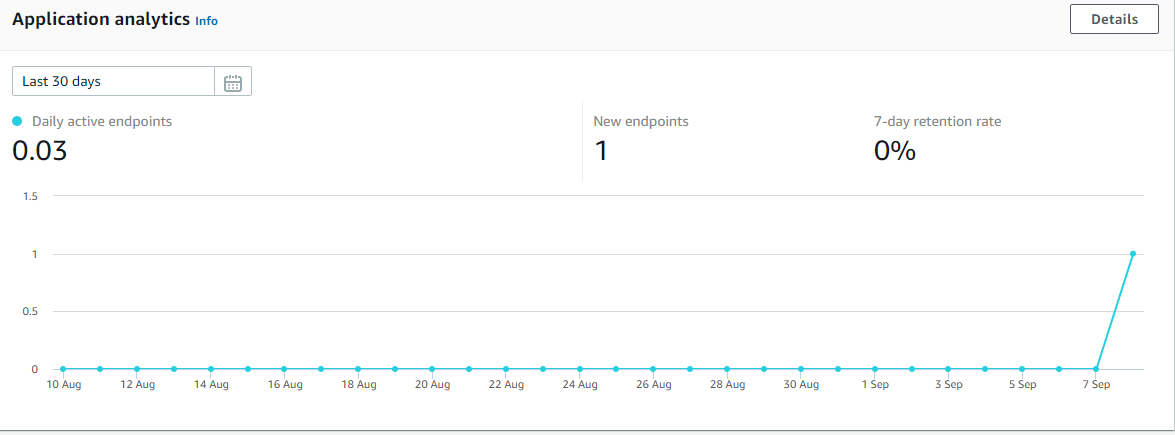
Task: Open the calendar date picker icon
Action: tap(233, 82)
